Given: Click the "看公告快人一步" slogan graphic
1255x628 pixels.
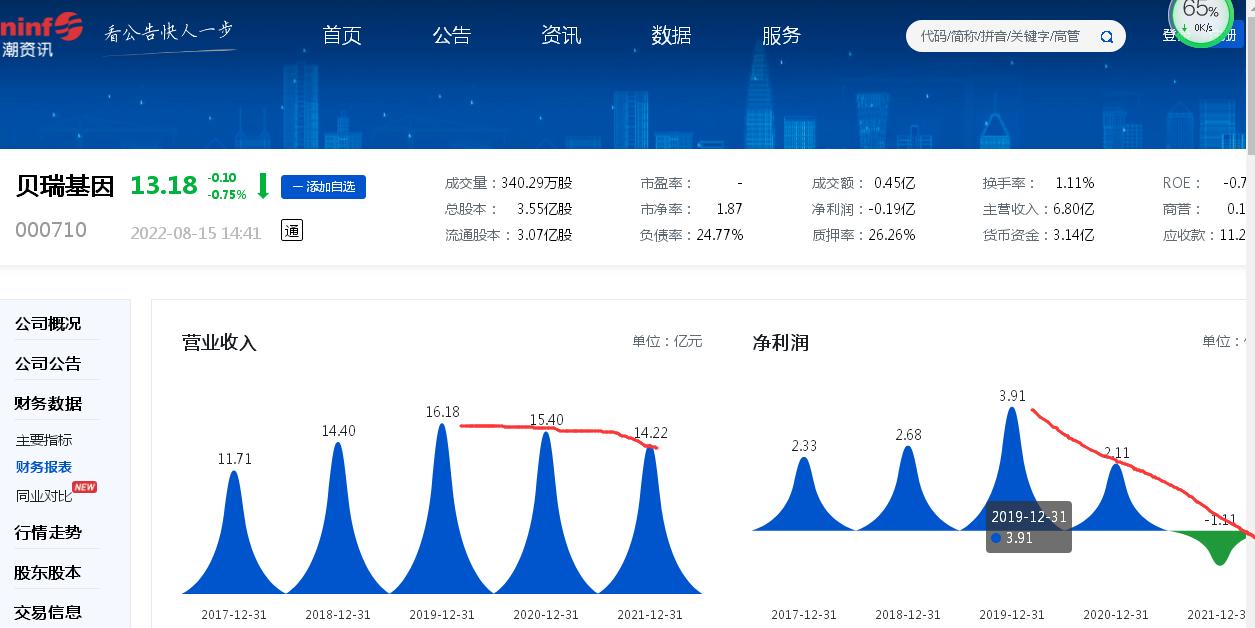Looking at the screenshot, I should pos(168,30).
